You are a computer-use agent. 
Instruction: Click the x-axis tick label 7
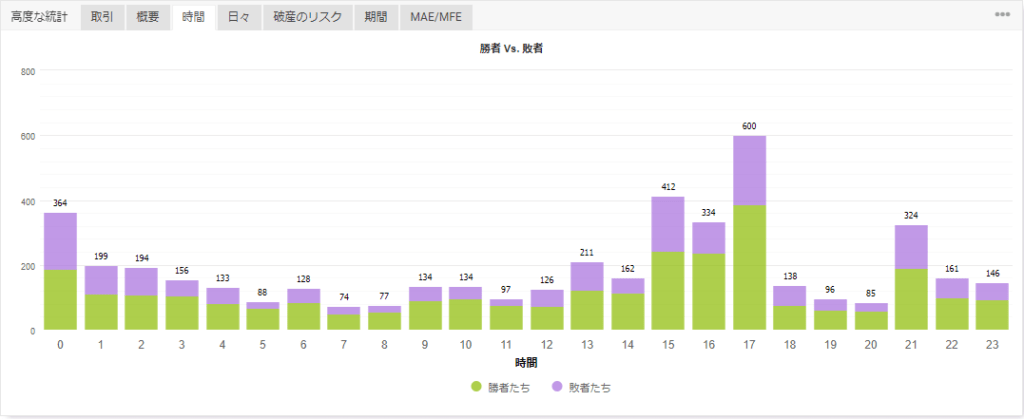(344, 345)
